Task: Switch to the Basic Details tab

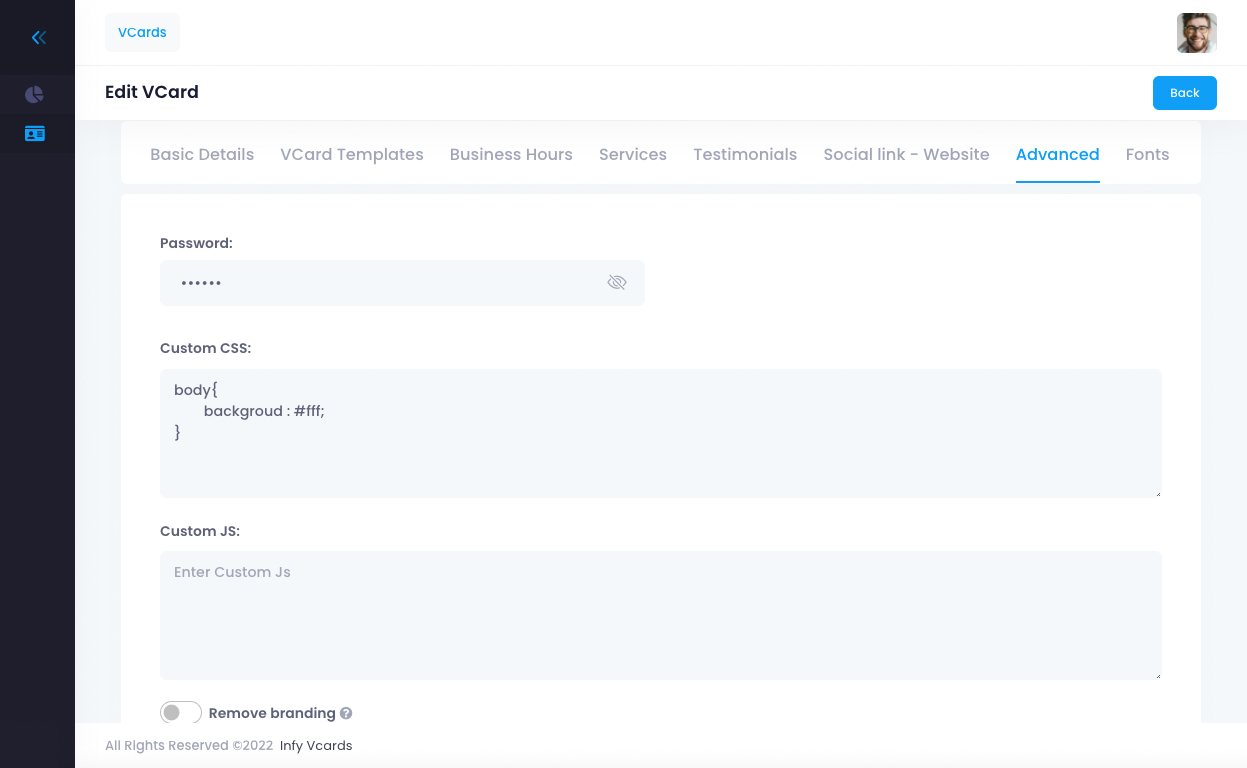Action: [x=202, y=155]
